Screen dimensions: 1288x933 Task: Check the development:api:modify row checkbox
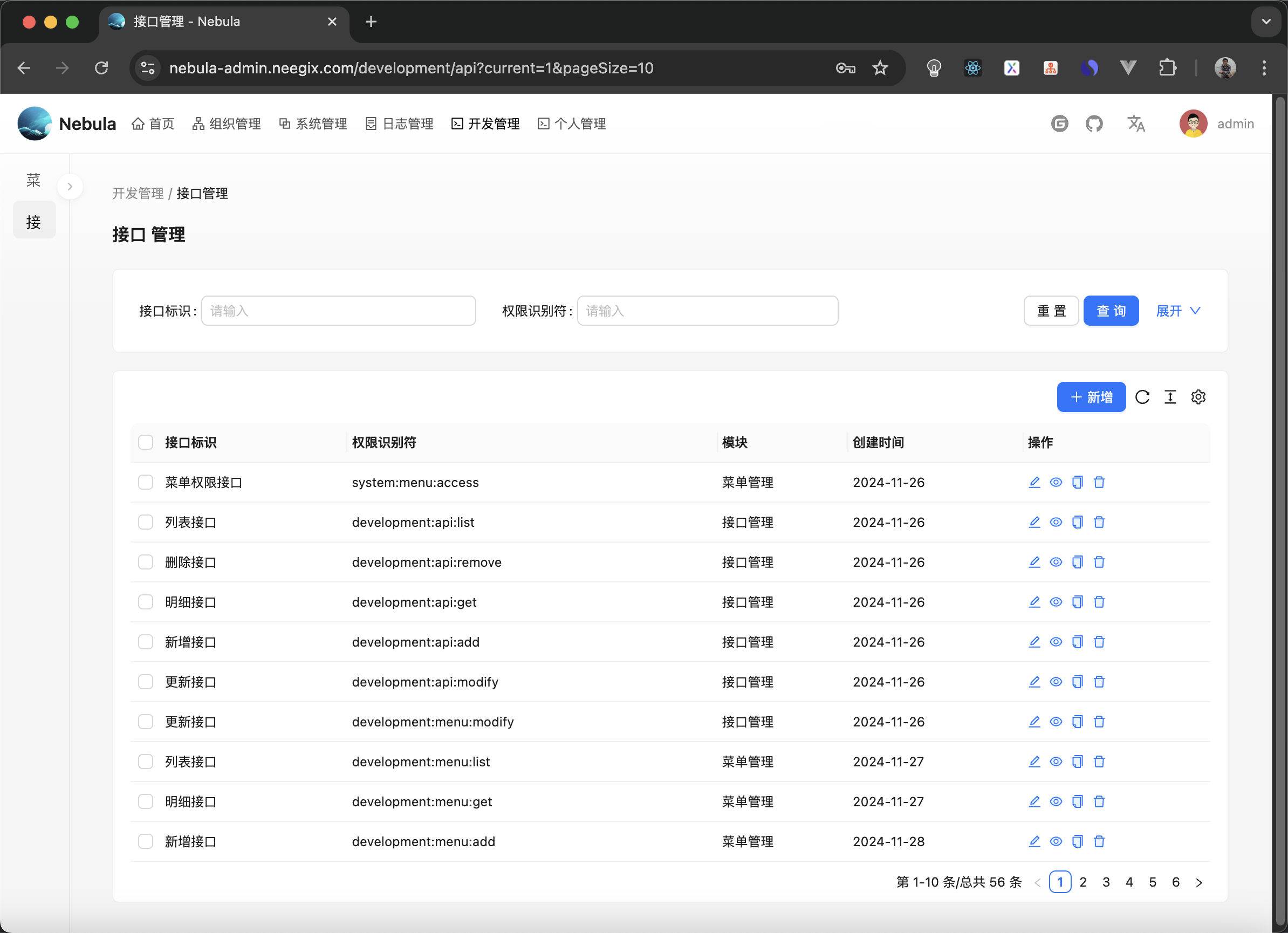click(146, 682)
